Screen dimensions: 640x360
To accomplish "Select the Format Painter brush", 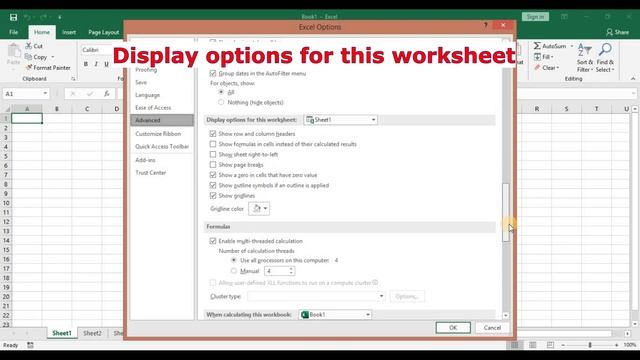I will (29, 67).
